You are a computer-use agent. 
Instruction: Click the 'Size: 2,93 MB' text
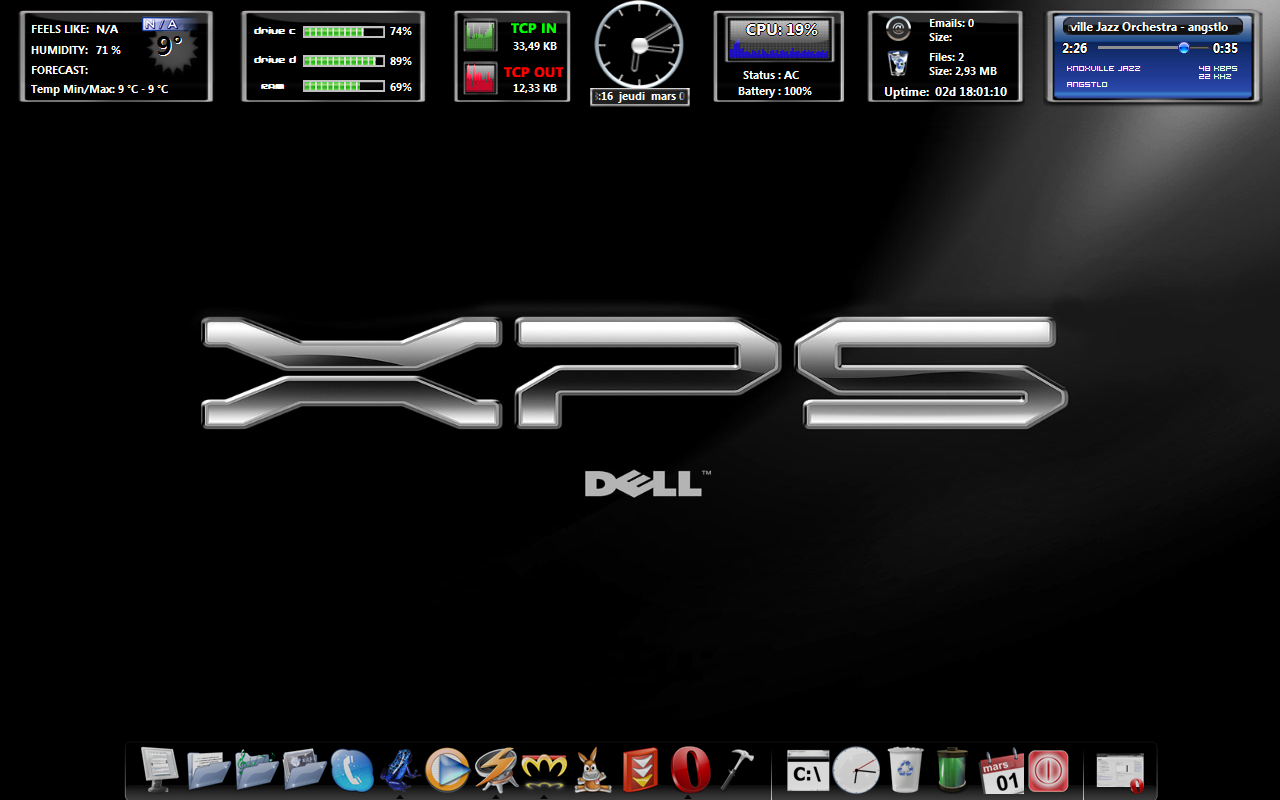[x=963, y=71]
